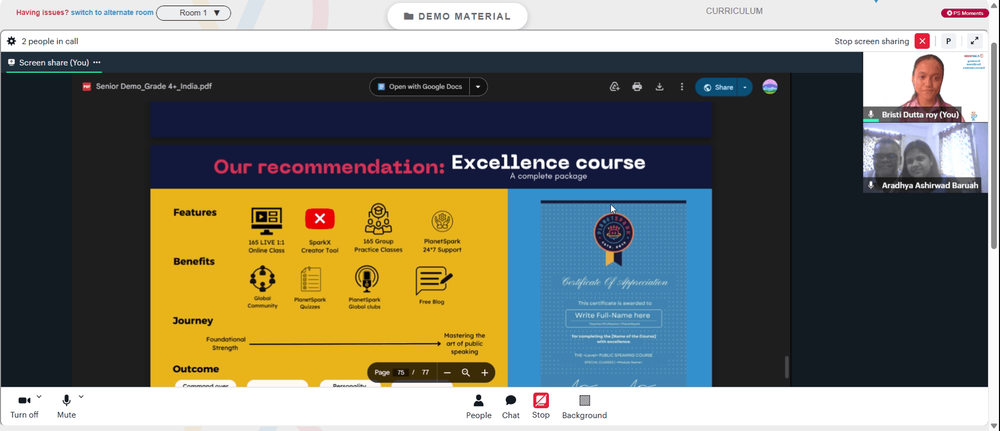The image size is (1000, 431).
Task: Open the CURRICULUM tab
Action: click(734, 11)
